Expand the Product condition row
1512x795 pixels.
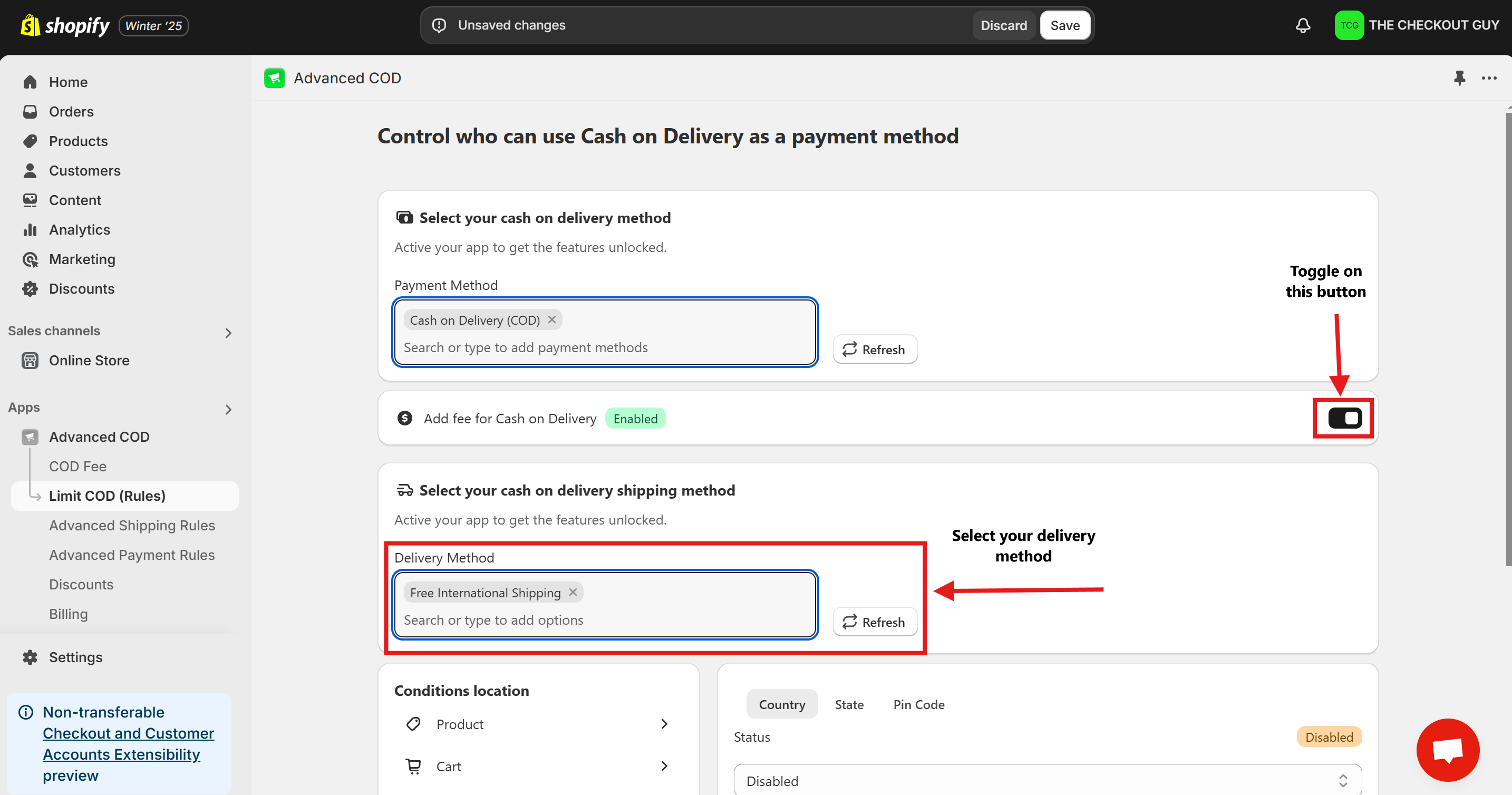click(x=664, y=724)
